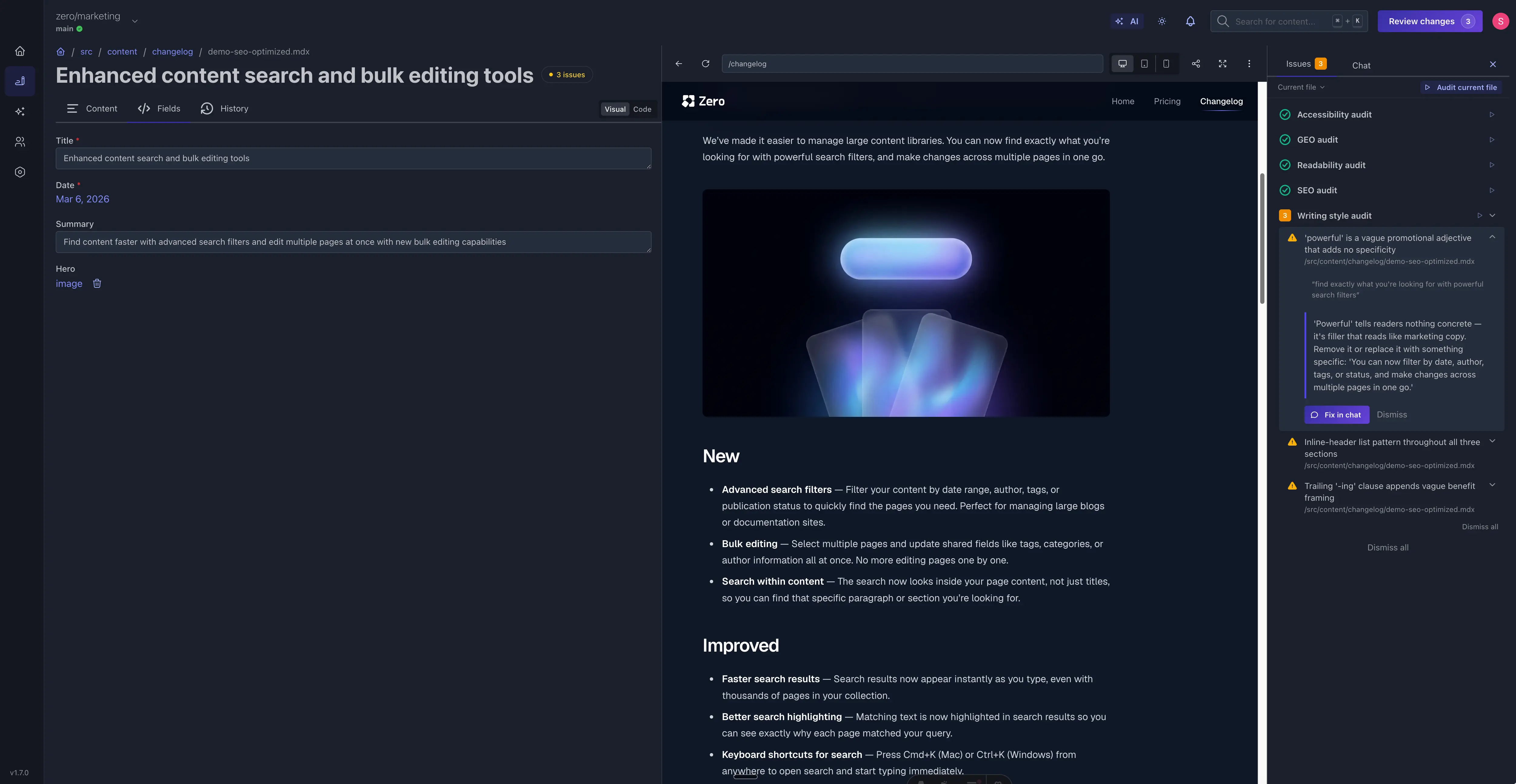Open the notifications bell
1516x784 pixels.
(1190, 21)
